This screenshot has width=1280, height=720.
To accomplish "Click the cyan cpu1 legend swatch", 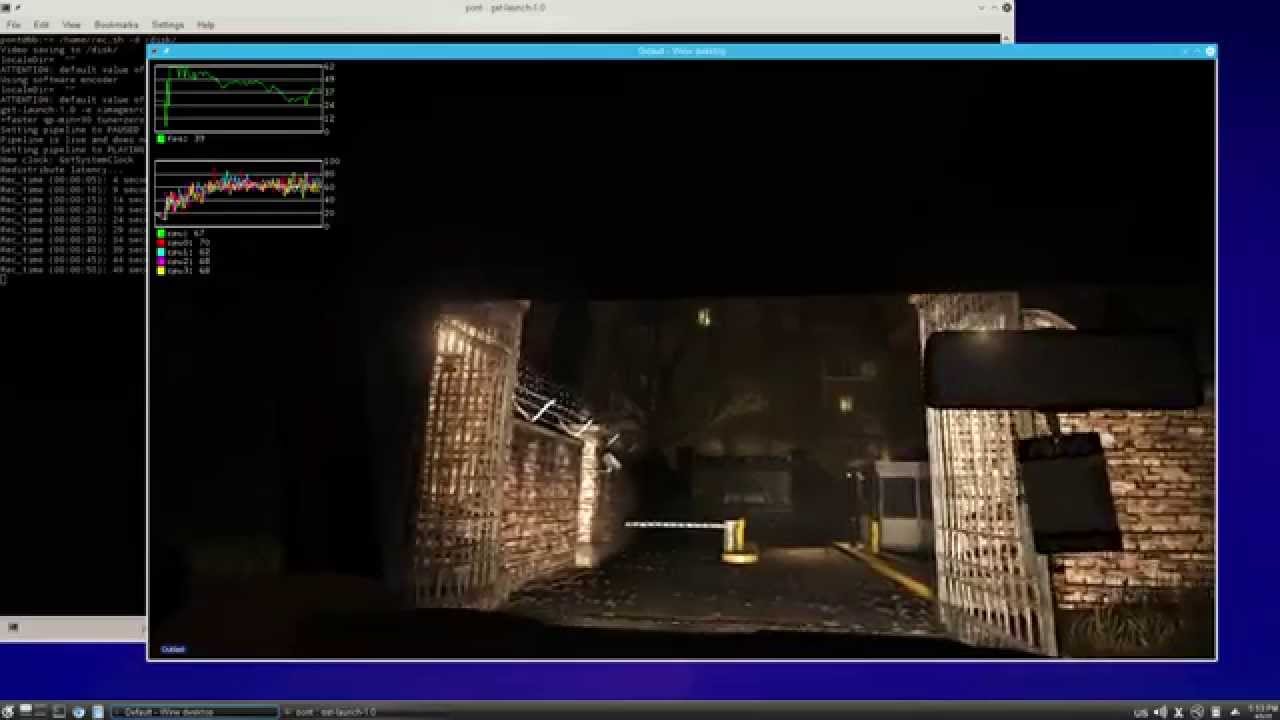I will pyautogui.click(x=161, y=252).
